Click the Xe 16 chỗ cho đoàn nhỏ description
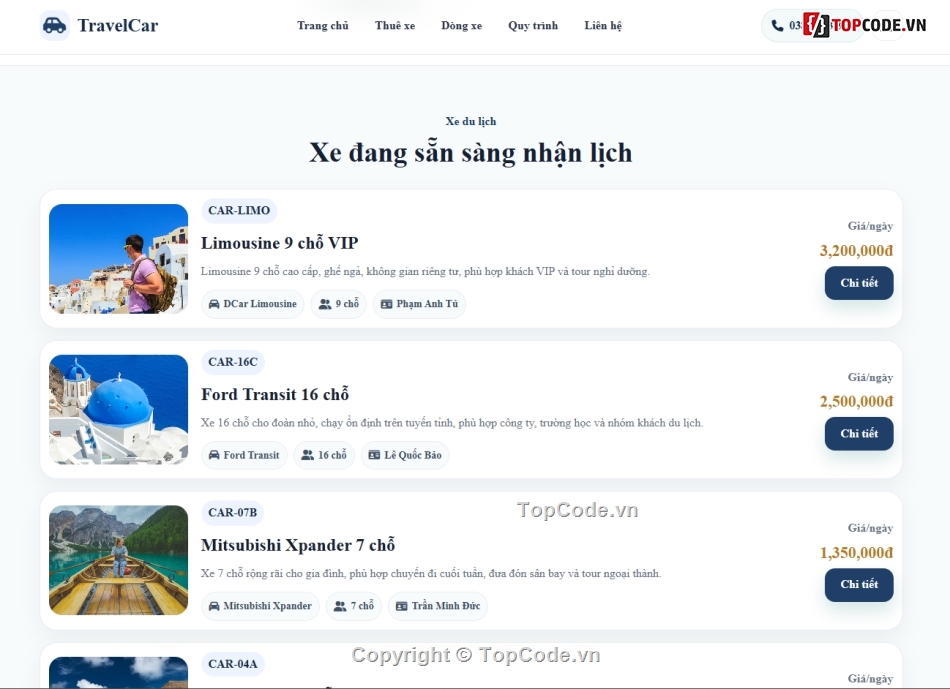Image resolution: width=950 pixels, height=689 pixels. tap(452, 423)
